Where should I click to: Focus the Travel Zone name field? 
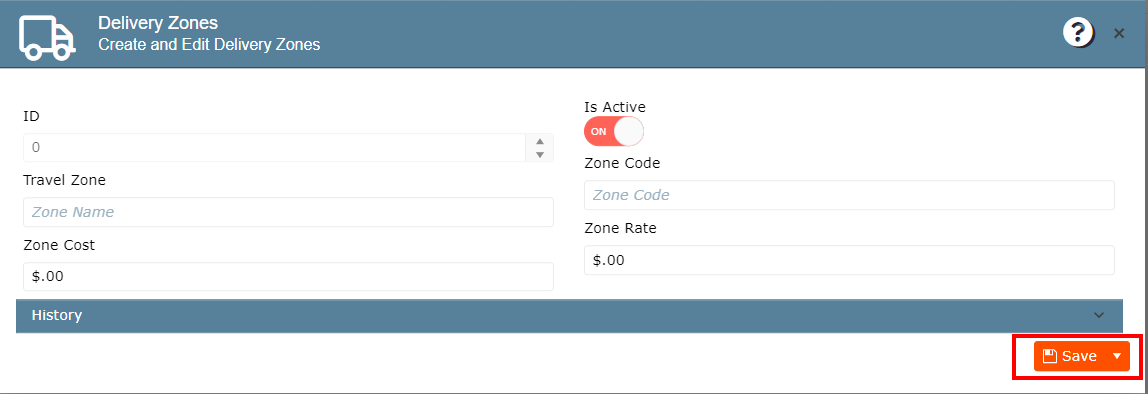click(x=288, y=212)
